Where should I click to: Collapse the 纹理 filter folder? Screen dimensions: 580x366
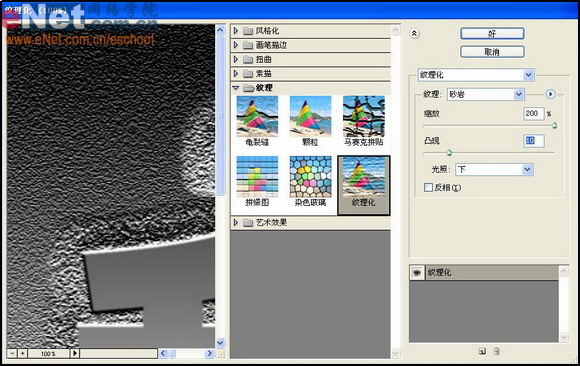click(x=236, y=88)
